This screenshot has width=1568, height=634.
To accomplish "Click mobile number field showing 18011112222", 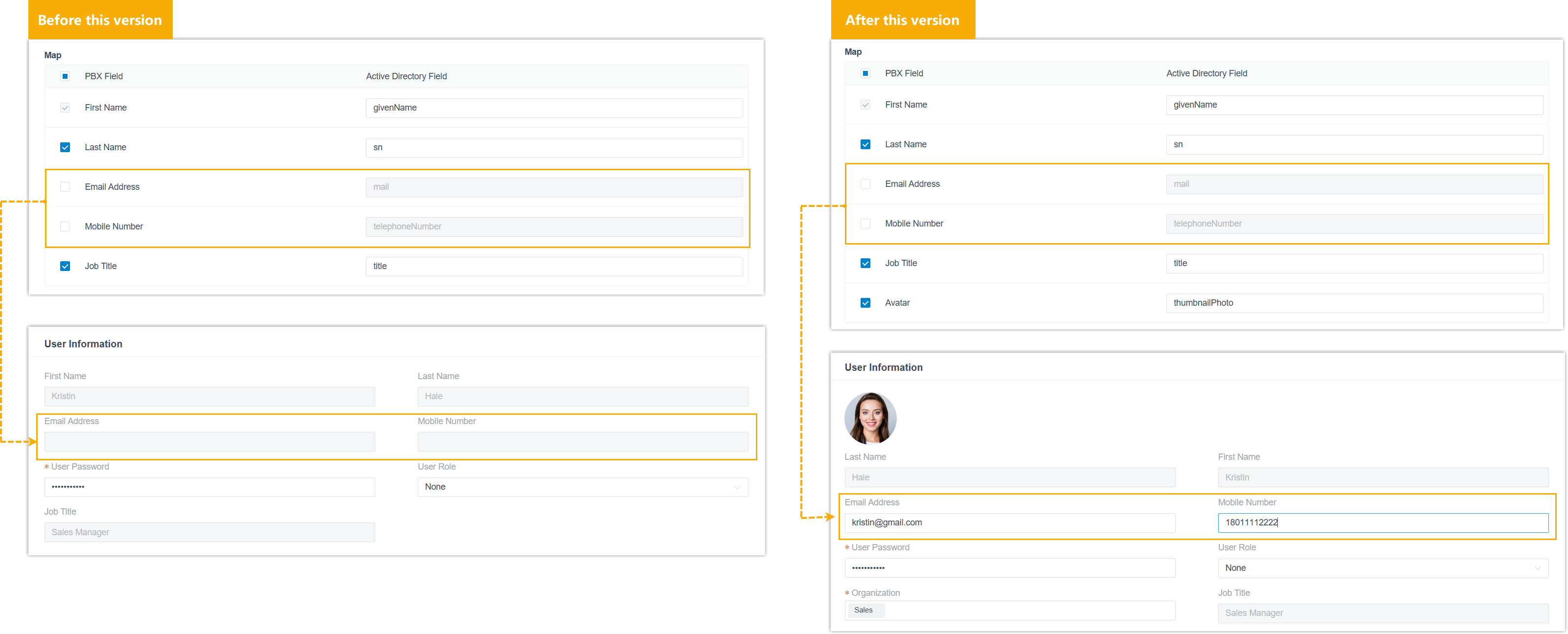I will 1383,522.
